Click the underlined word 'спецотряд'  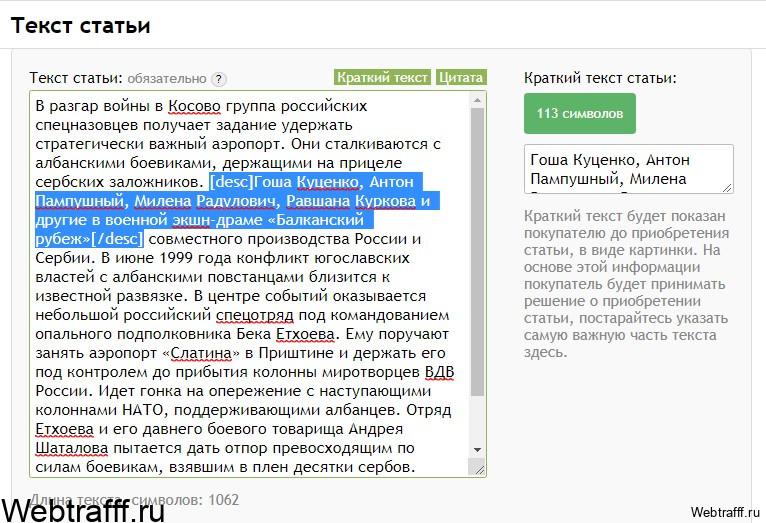pos(255,315)
